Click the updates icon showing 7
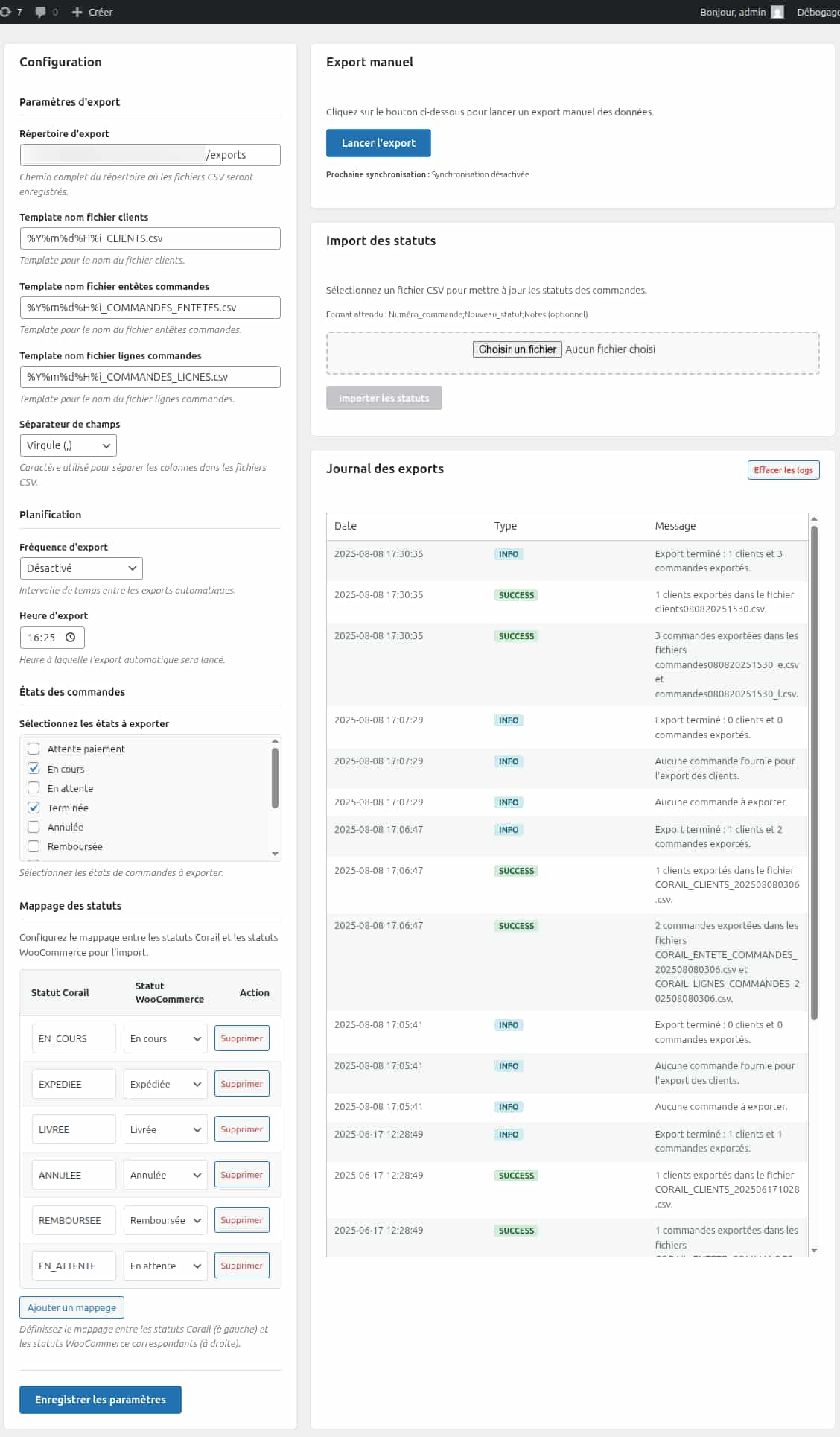 click(x=10, y=12)
